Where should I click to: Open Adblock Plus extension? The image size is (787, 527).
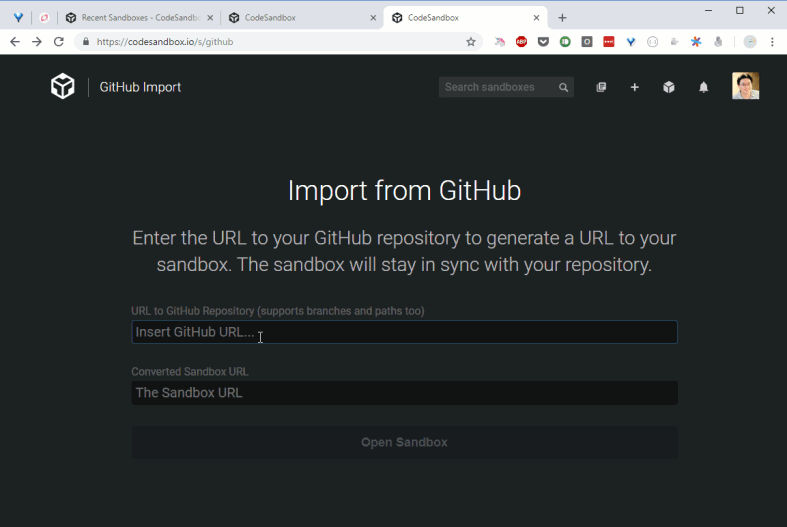[521, 42]
